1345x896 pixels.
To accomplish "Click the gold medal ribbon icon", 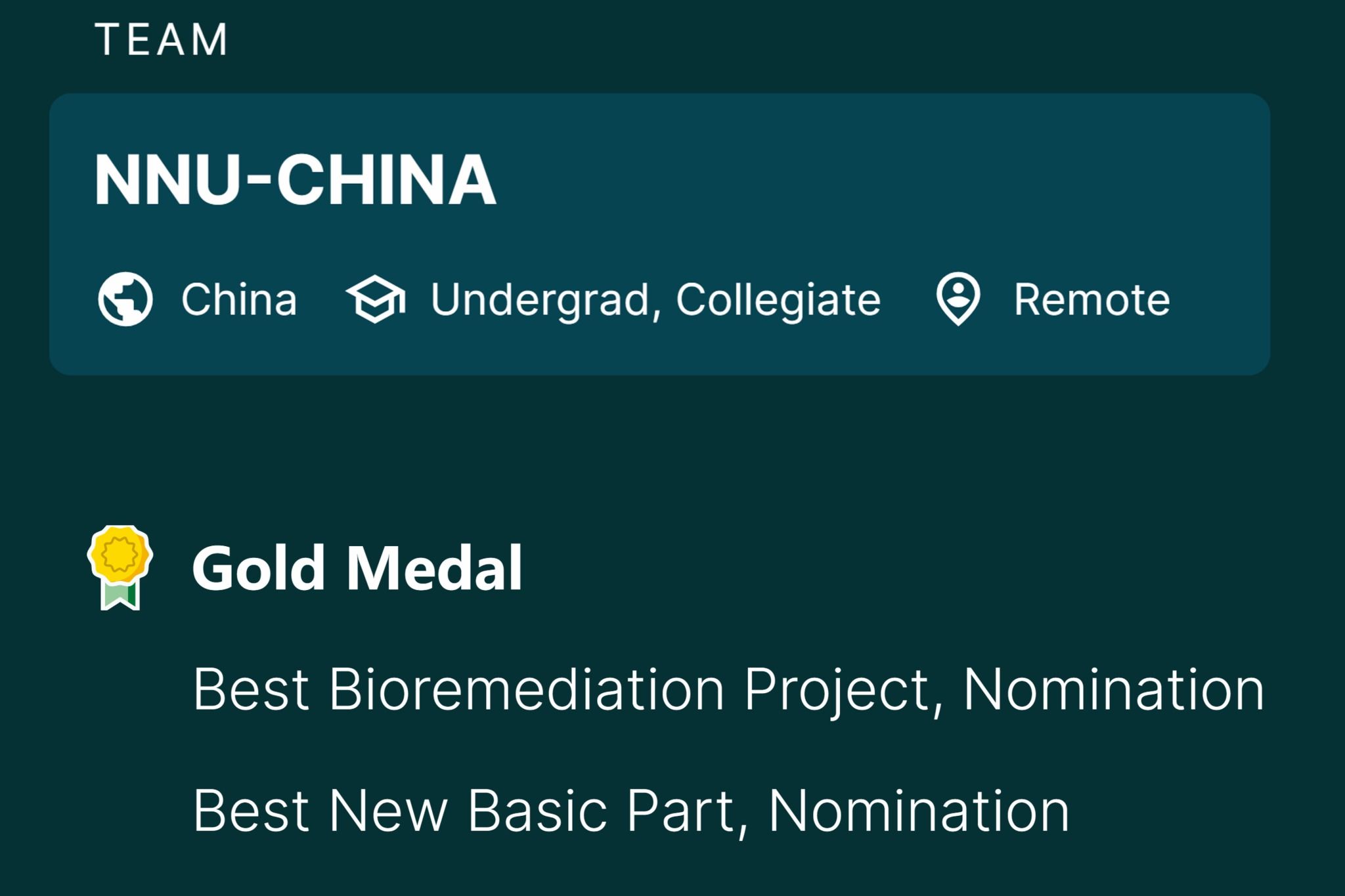I will 120,567.
